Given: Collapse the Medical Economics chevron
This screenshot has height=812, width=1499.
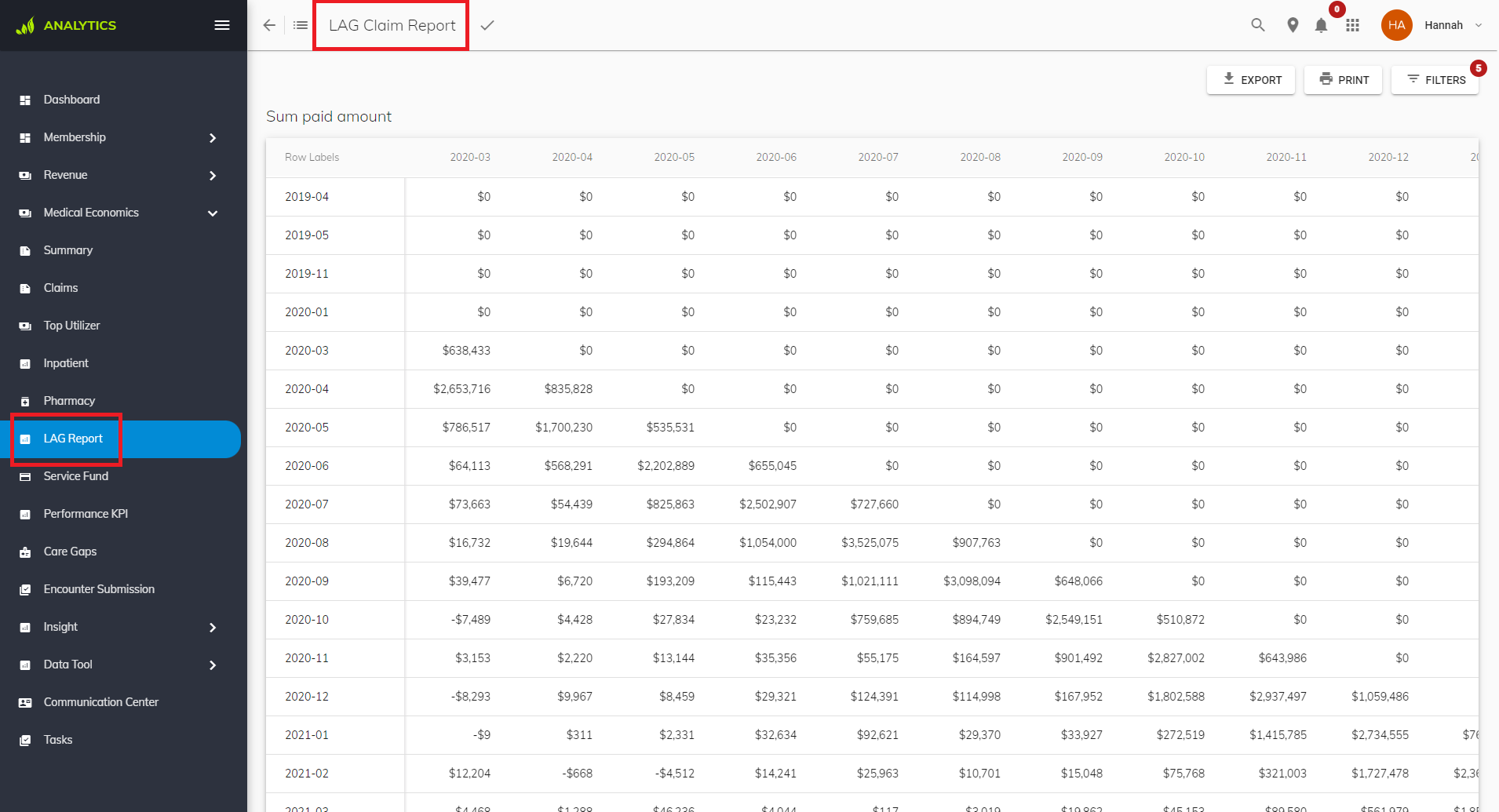Looking at the screenshot, I should pos(213,213).
